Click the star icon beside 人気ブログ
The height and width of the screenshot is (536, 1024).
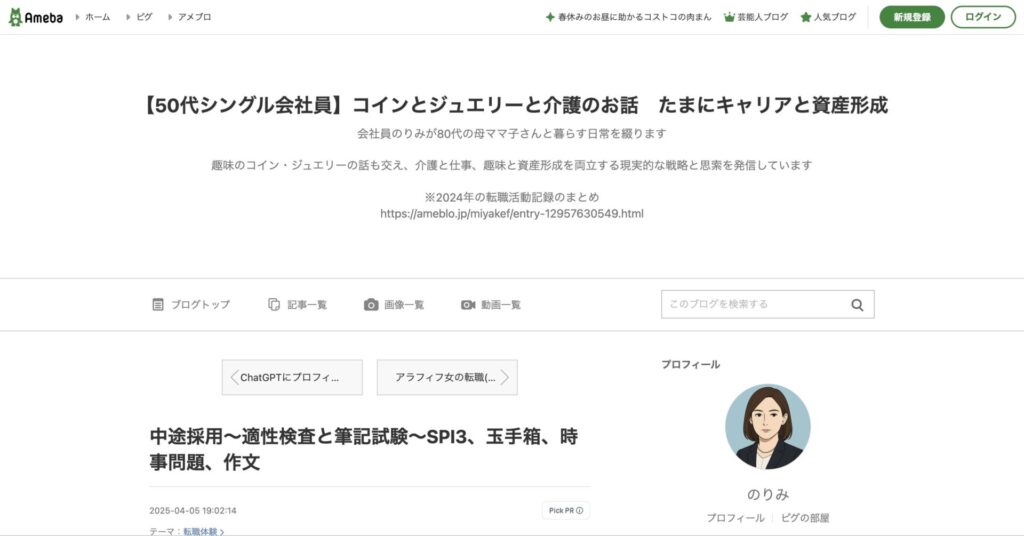806,17
